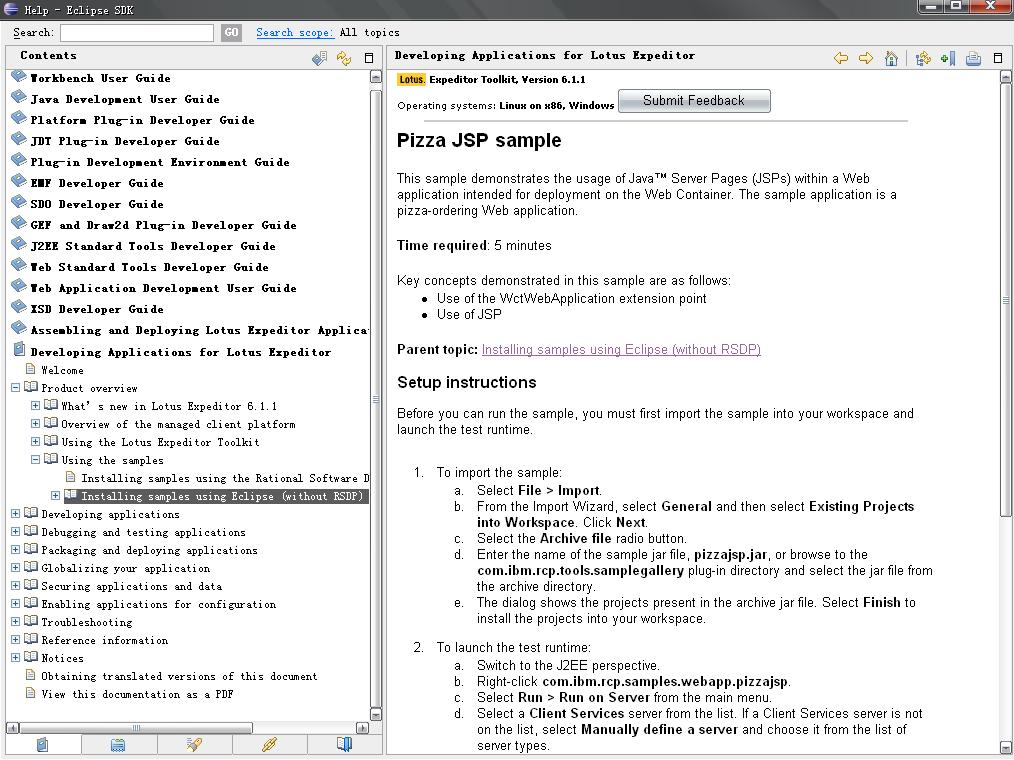Go forward with the yellow right arrow
The width and height of the screenshot is (1014, 760).
click(x=865, y=58)
